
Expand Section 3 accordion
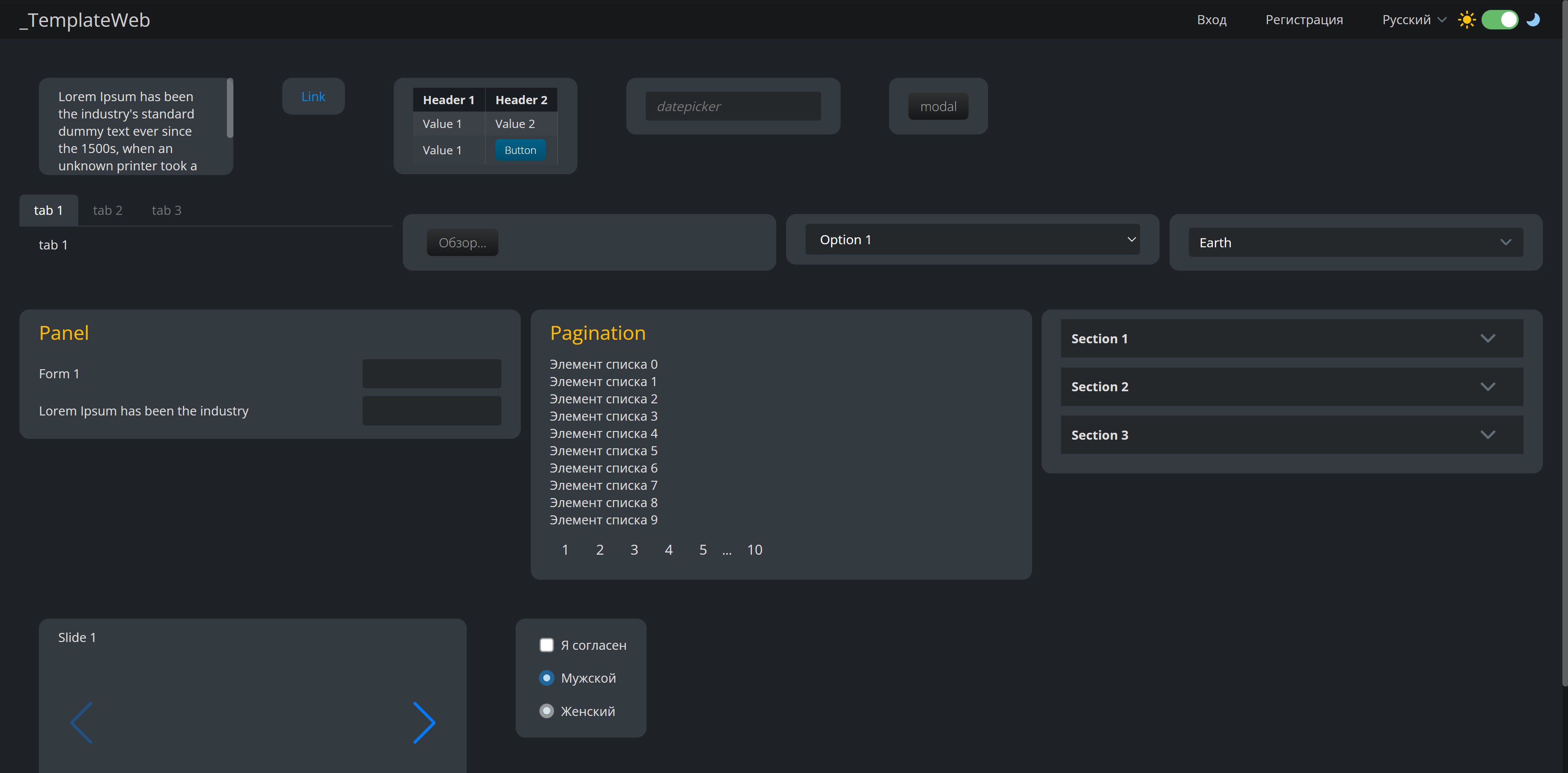coord(1292,434)
